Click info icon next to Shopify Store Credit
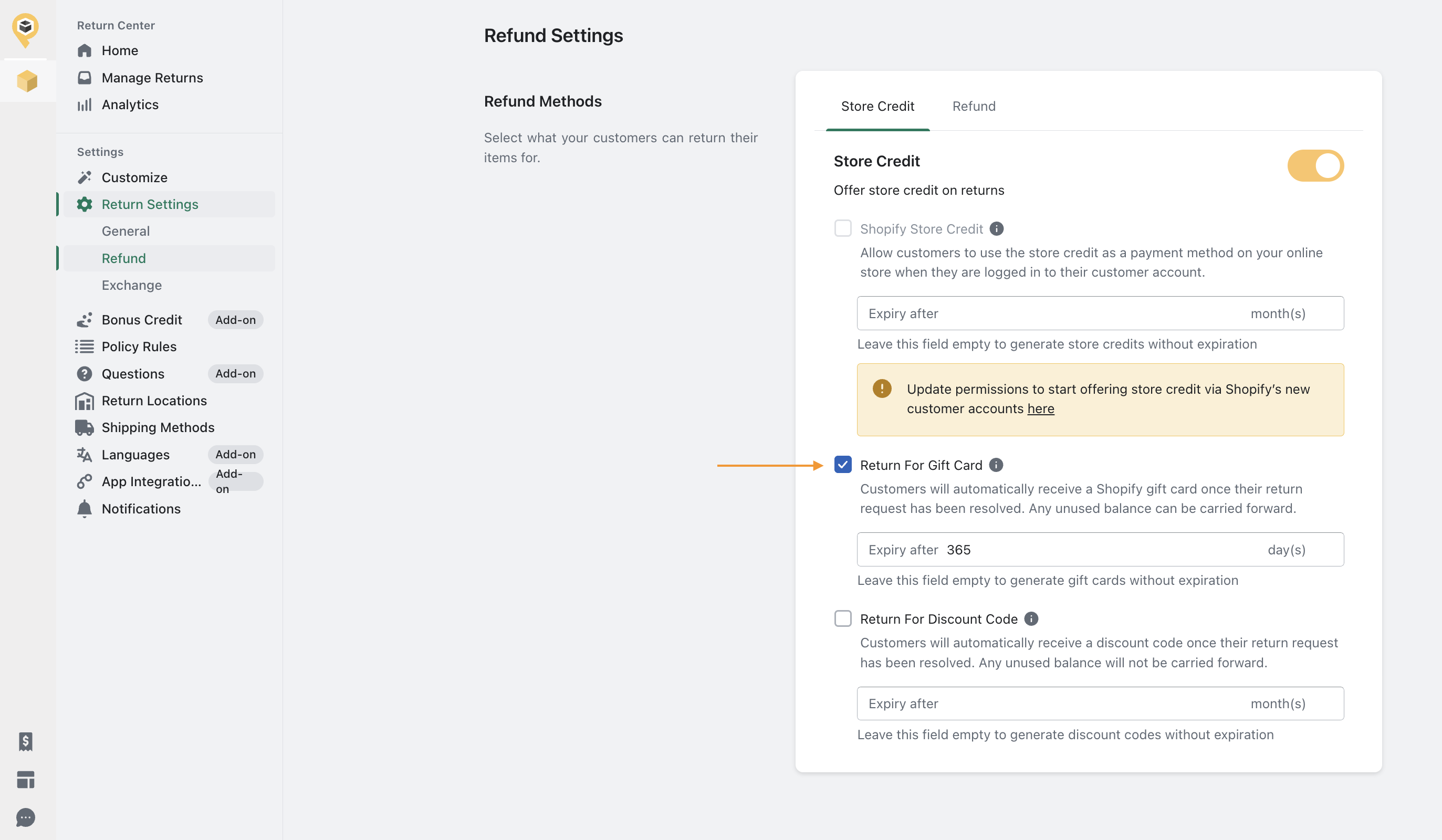Image resolution: width=1442 pixels, height=840 pixels. (x=996, y=229)
